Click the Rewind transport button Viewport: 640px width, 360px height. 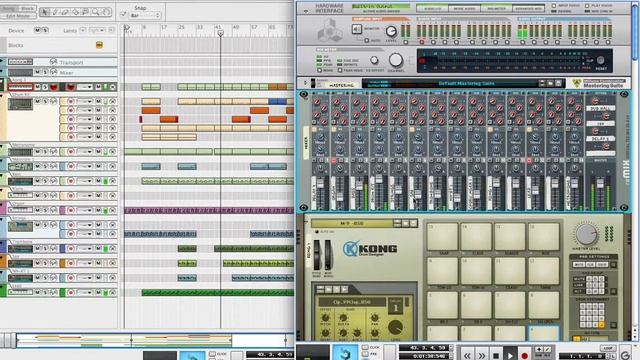click(468, 355)
